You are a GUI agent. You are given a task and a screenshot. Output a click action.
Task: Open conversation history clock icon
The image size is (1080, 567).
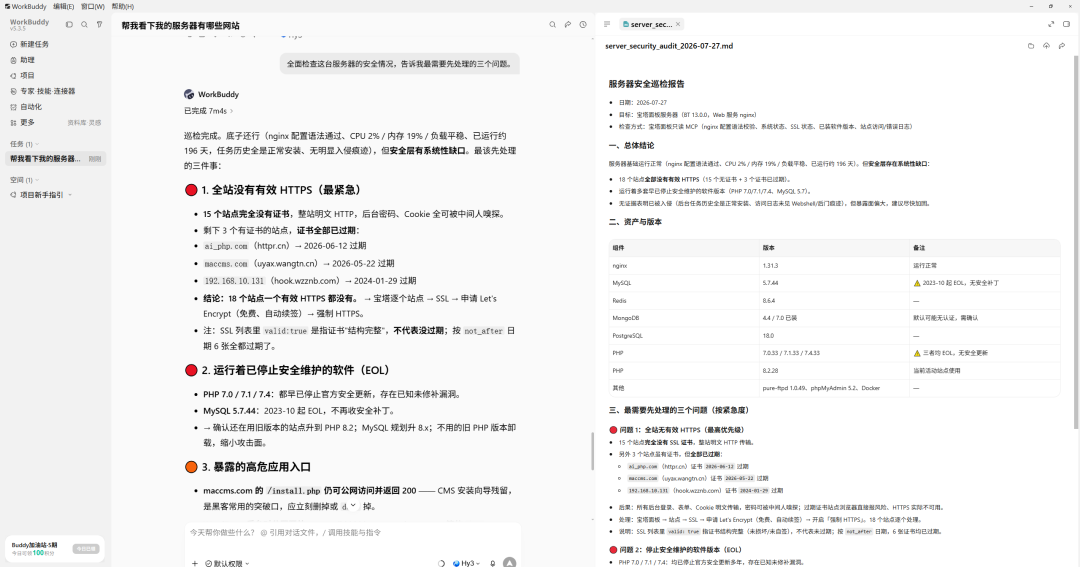583,25
